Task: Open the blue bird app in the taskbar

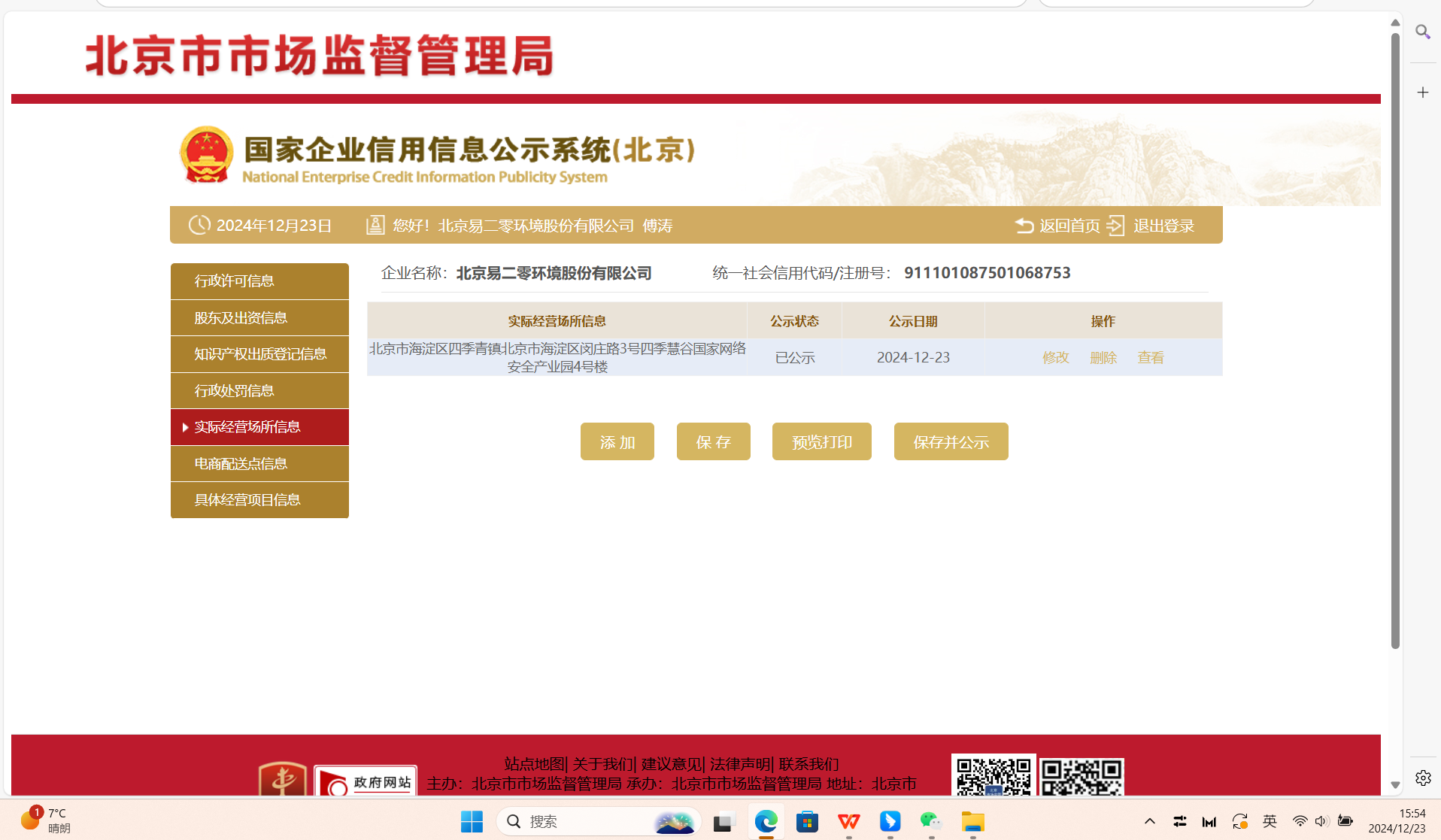Action: [890, 821]
